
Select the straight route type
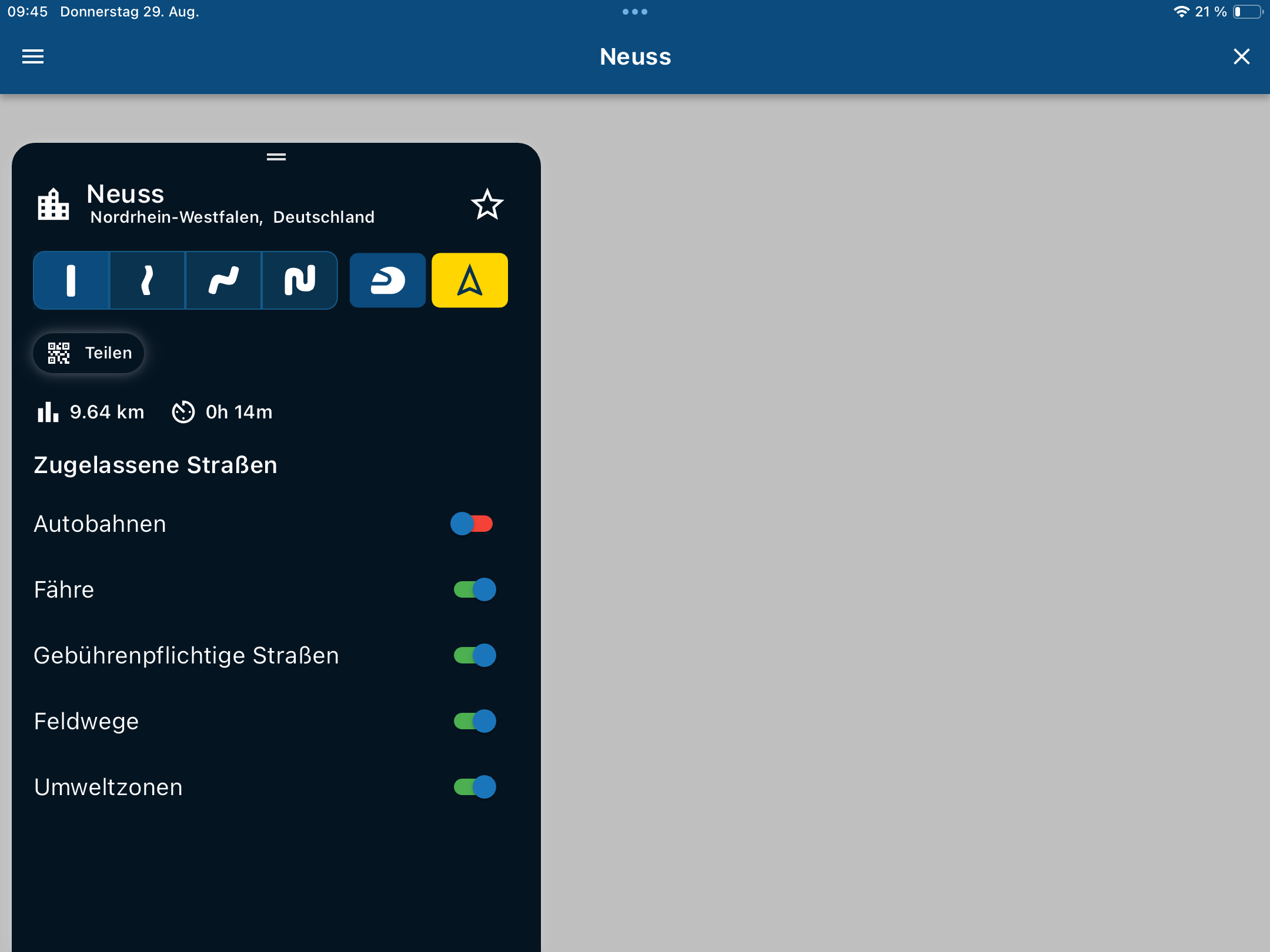(x=71, y=280)
